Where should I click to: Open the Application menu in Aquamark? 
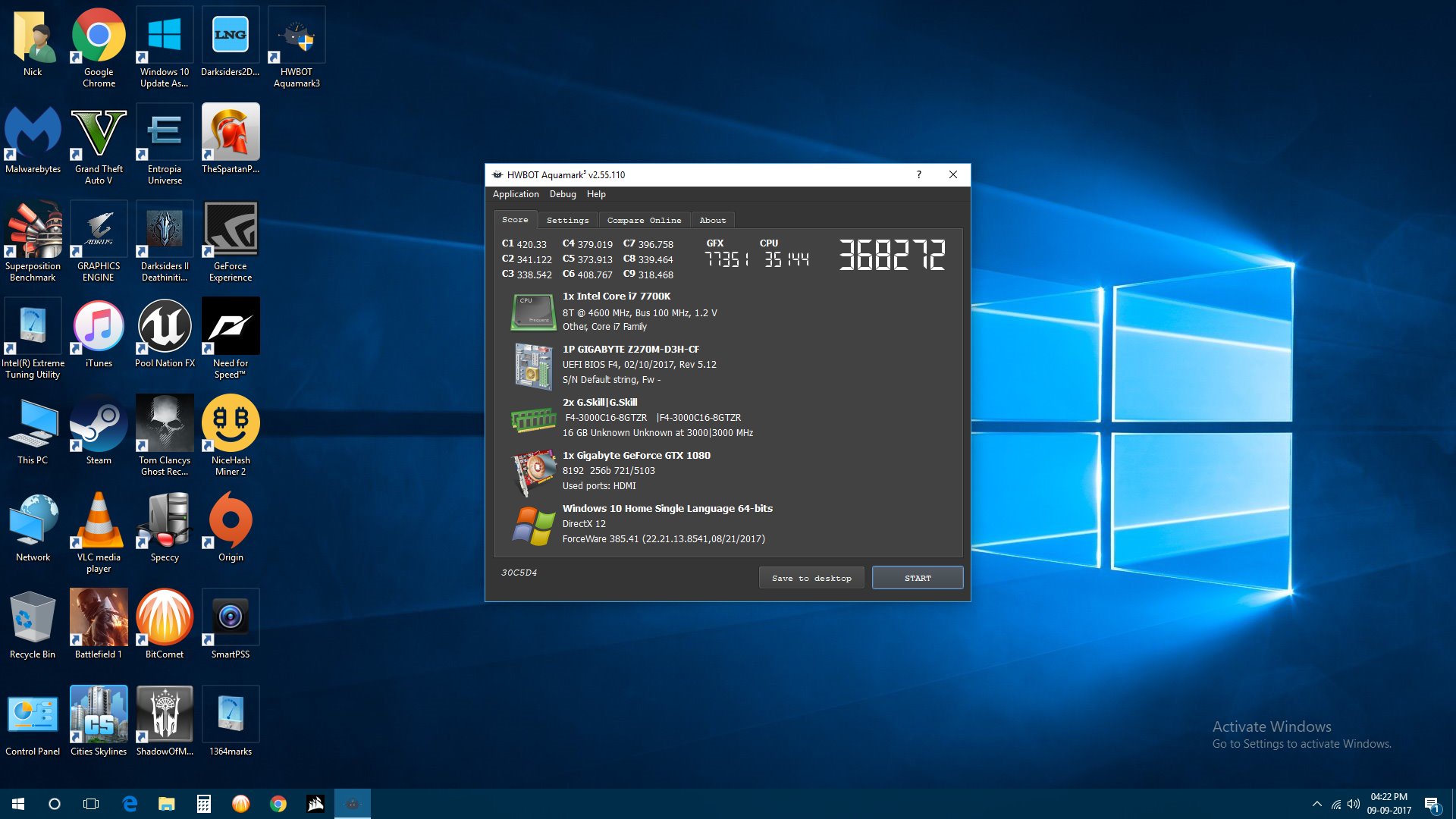click(516, 194)
